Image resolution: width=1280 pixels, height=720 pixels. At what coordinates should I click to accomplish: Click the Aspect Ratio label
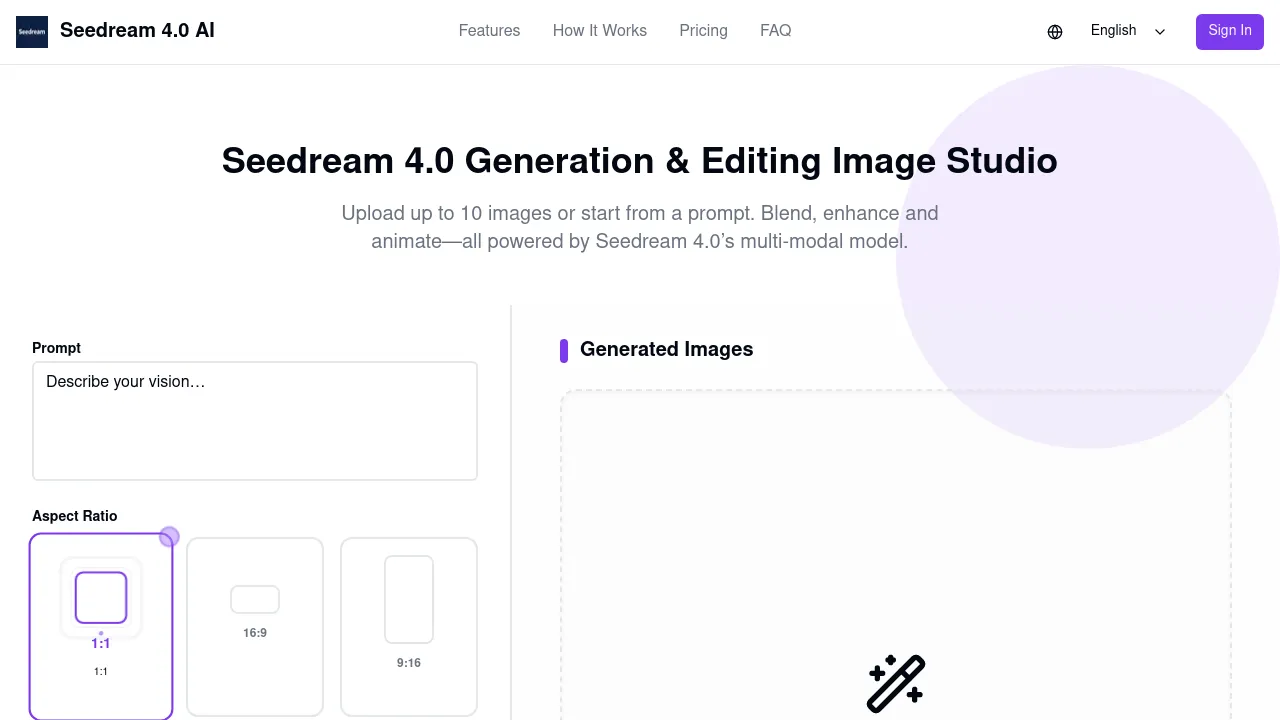(x=75, y=516)
